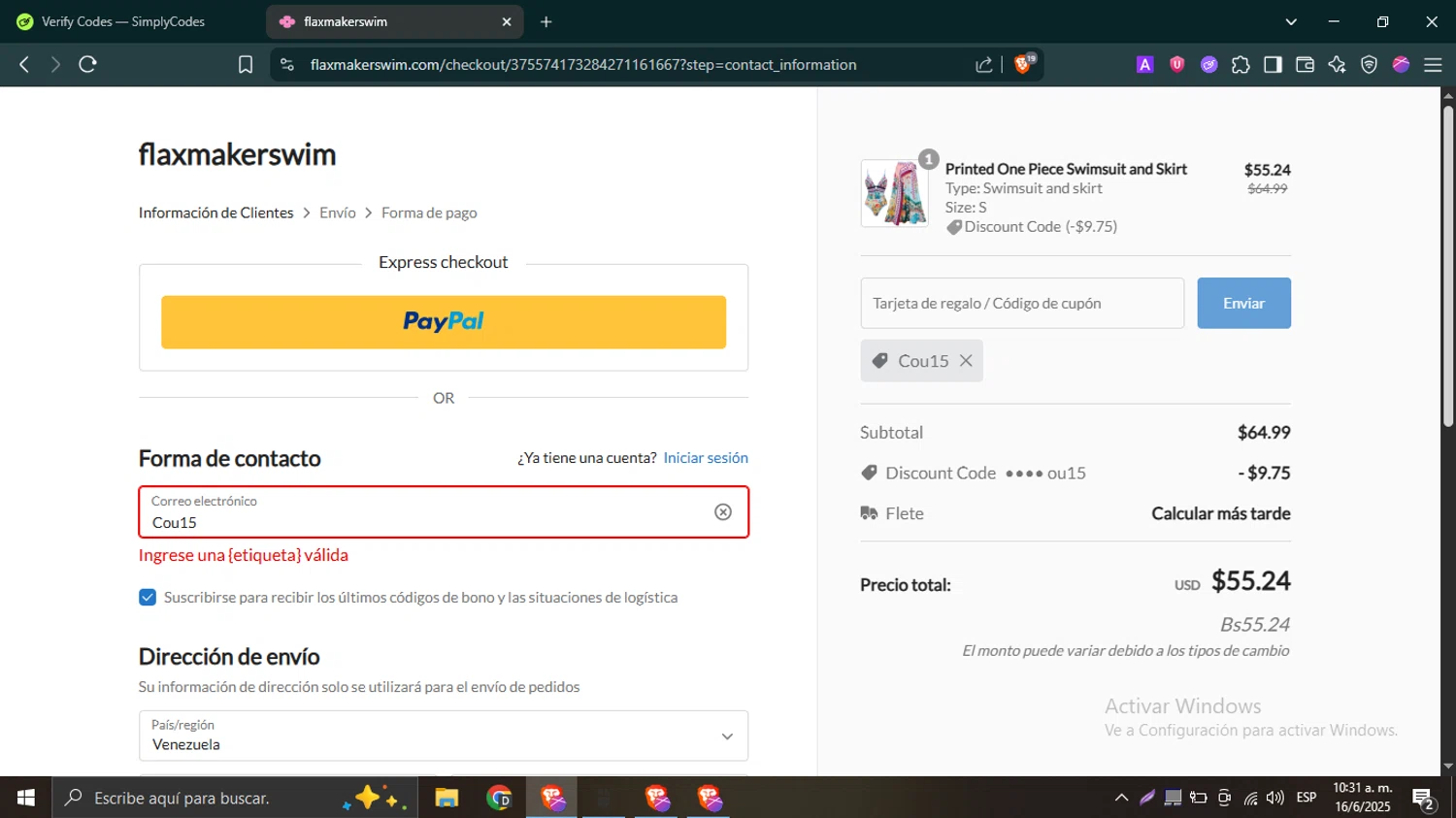
Task: Go to Información de Clientes breadcrumb
Action: click(215, 213)
